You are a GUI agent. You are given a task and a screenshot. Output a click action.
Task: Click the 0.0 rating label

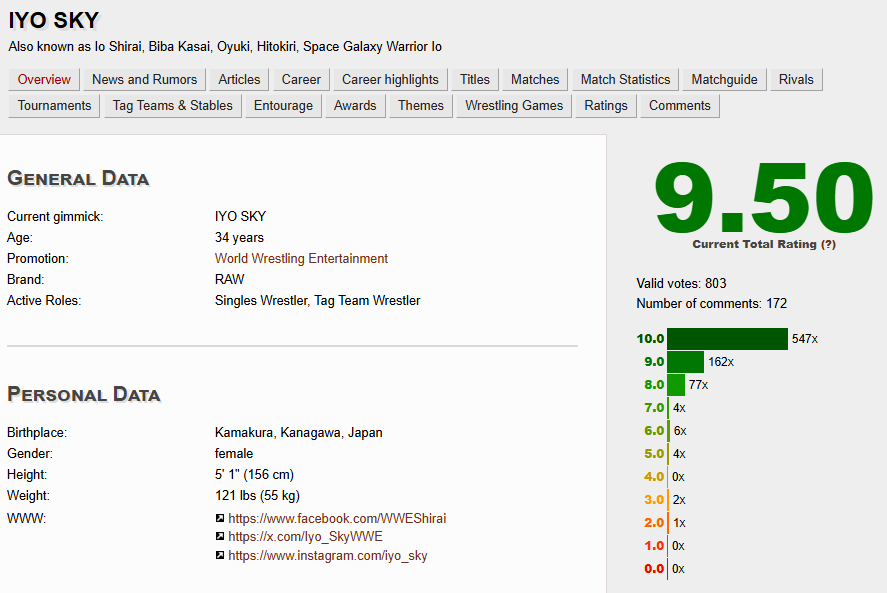coord(654,569)
